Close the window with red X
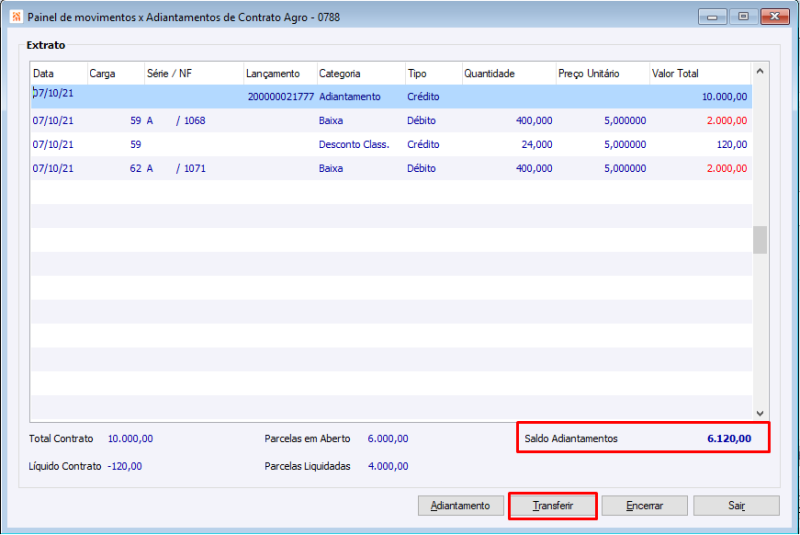Viewport: 800px width, 535px height. [774, 17]
